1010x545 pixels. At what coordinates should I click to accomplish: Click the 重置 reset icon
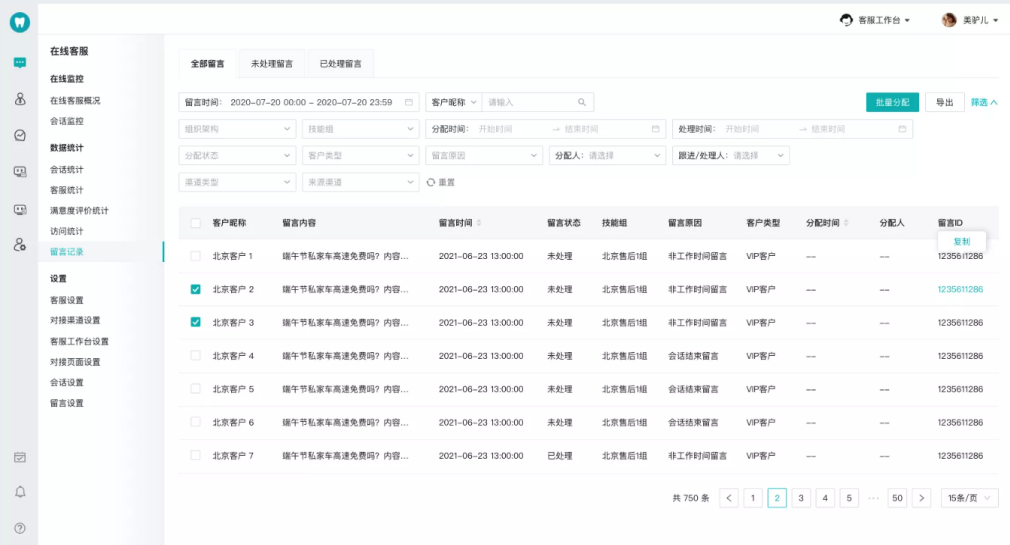(431, 183)
